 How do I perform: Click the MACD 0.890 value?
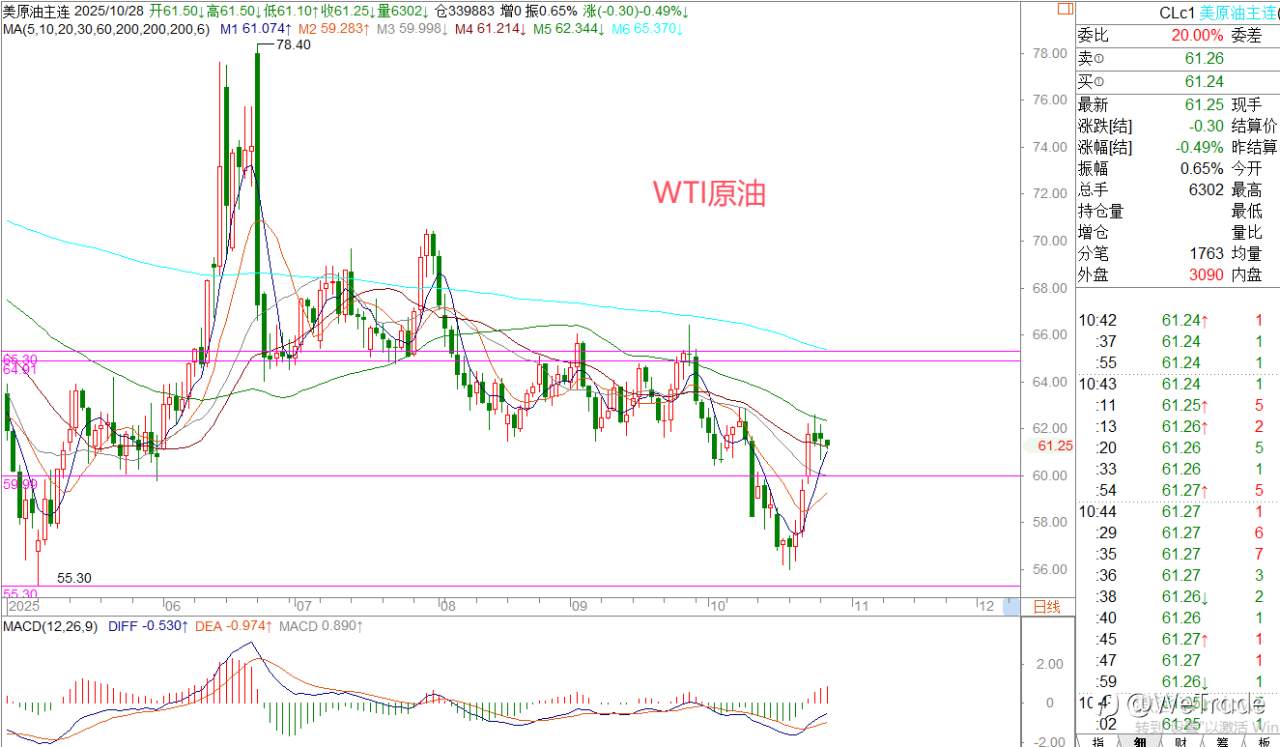(321, 626)
